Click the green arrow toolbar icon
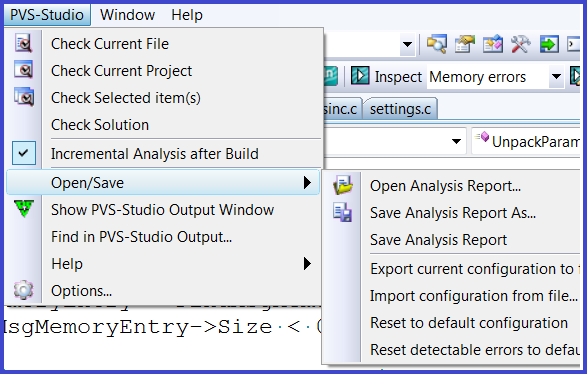587x374 pixels. 549,45
